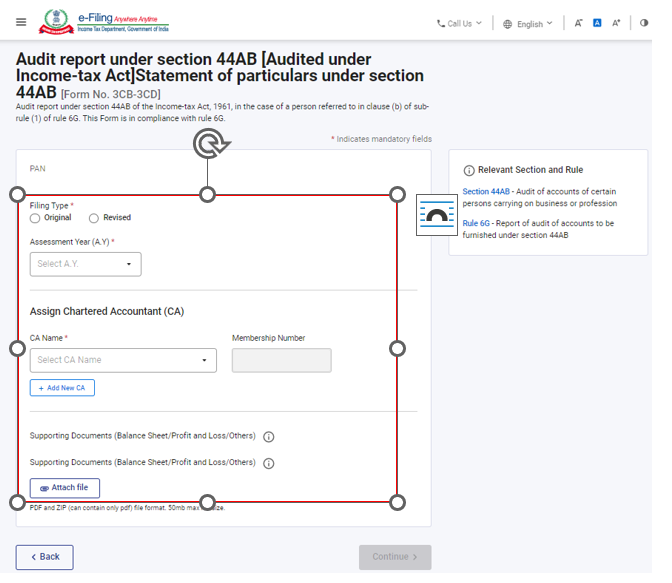672x583 pixels.
Task: Toggle high contrast mode icon
Action: point(644,23)
